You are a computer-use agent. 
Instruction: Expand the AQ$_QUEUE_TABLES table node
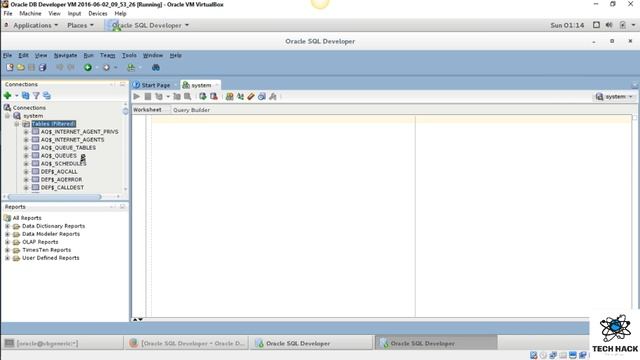26,148
